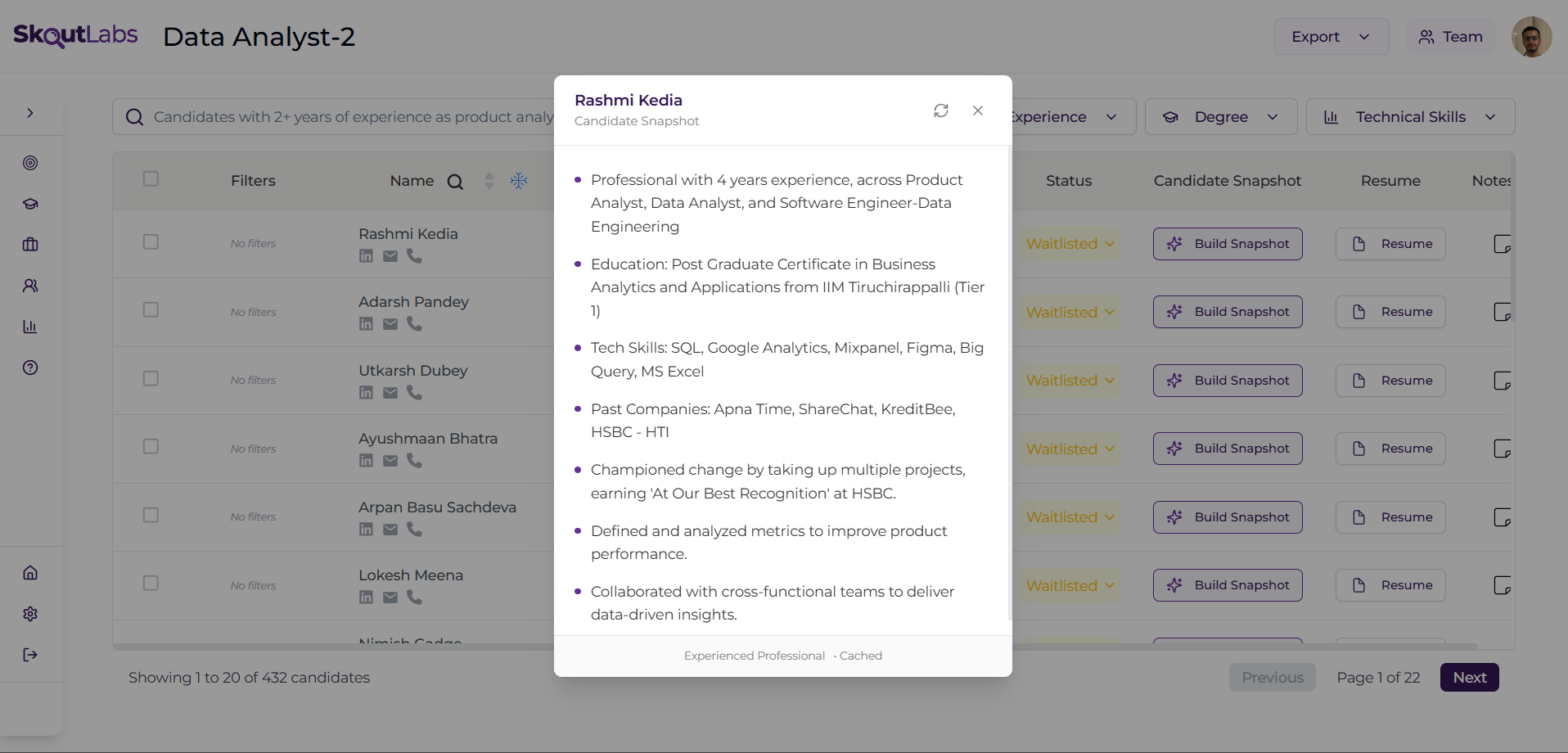
Task: Change Rashmi Kedia's Waitlisted status dropdown
Action: pos(1070,244)
